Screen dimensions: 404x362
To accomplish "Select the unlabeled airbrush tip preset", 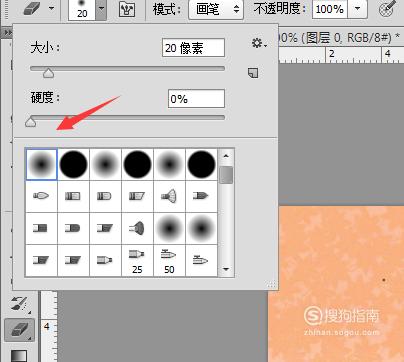I will click(201, 260).
